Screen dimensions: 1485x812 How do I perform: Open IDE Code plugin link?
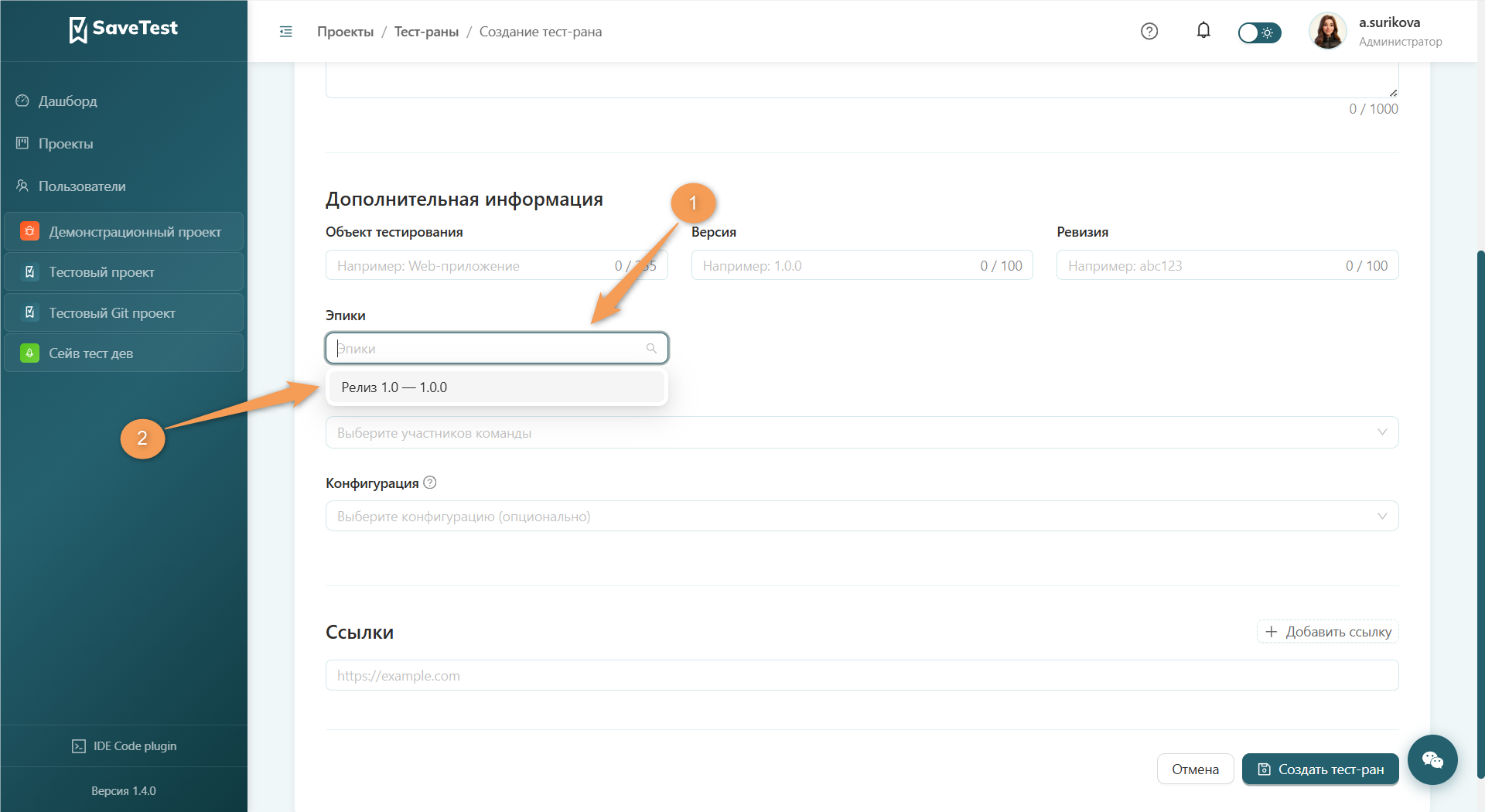[x=124, y=746]
